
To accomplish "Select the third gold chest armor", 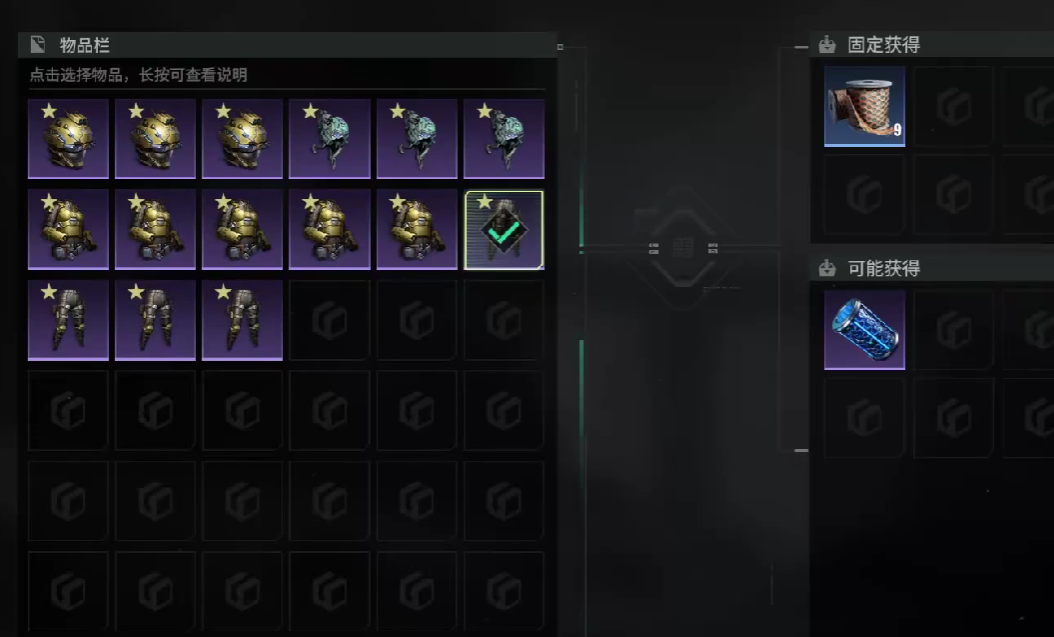I will [x=242, y=230].
